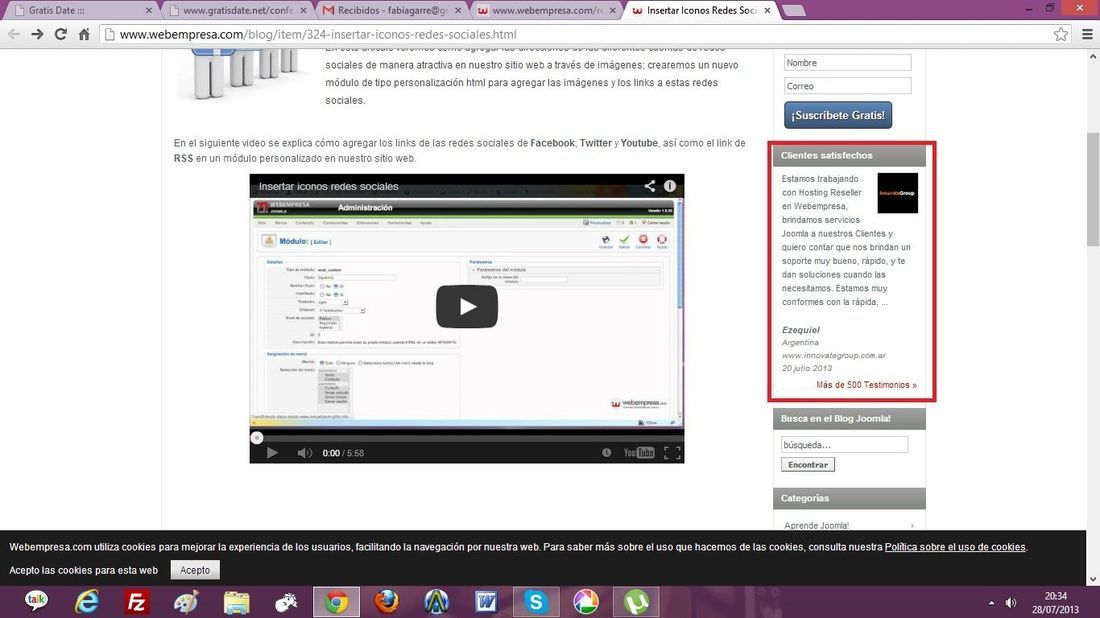
Task: Click the InnovateGroup client logo thumbnail
Action: (897, 193)
